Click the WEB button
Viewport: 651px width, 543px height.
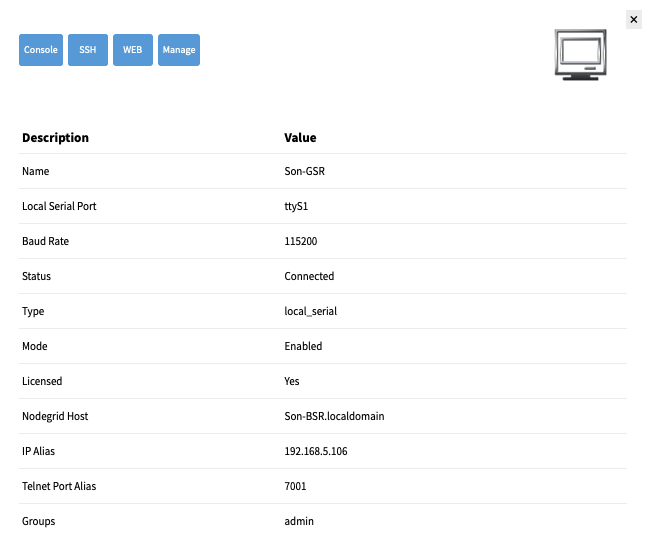tap(133, 50)
